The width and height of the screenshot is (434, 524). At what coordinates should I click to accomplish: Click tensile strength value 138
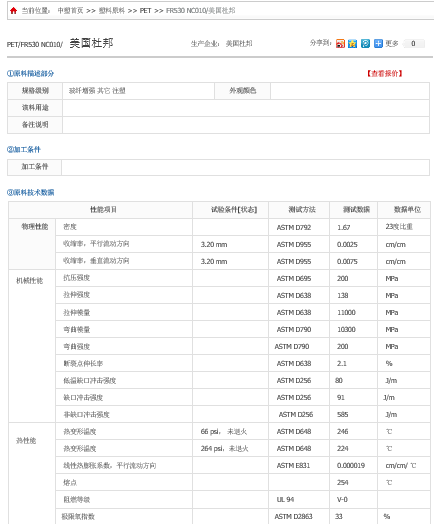343,296
